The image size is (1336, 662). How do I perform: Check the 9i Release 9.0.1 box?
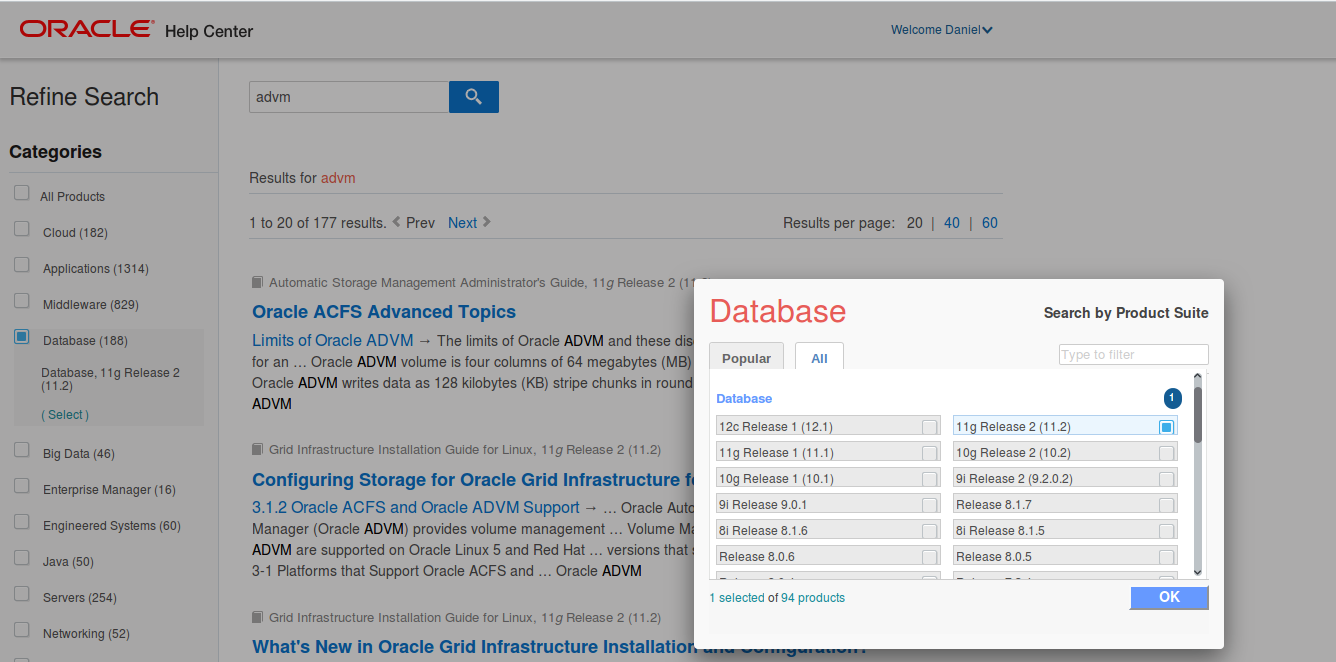pyautogui.click(x=930, y=505)
